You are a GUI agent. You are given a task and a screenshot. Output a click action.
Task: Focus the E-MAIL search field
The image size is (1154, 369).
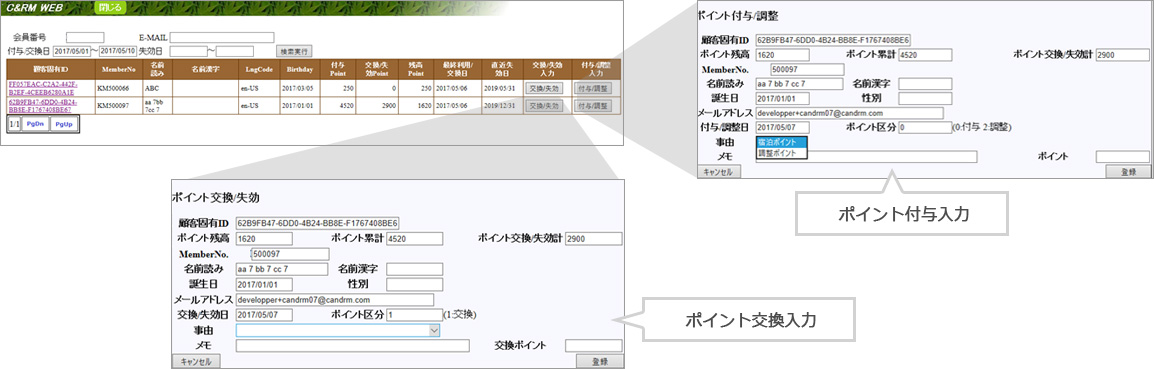click(222, 37)
